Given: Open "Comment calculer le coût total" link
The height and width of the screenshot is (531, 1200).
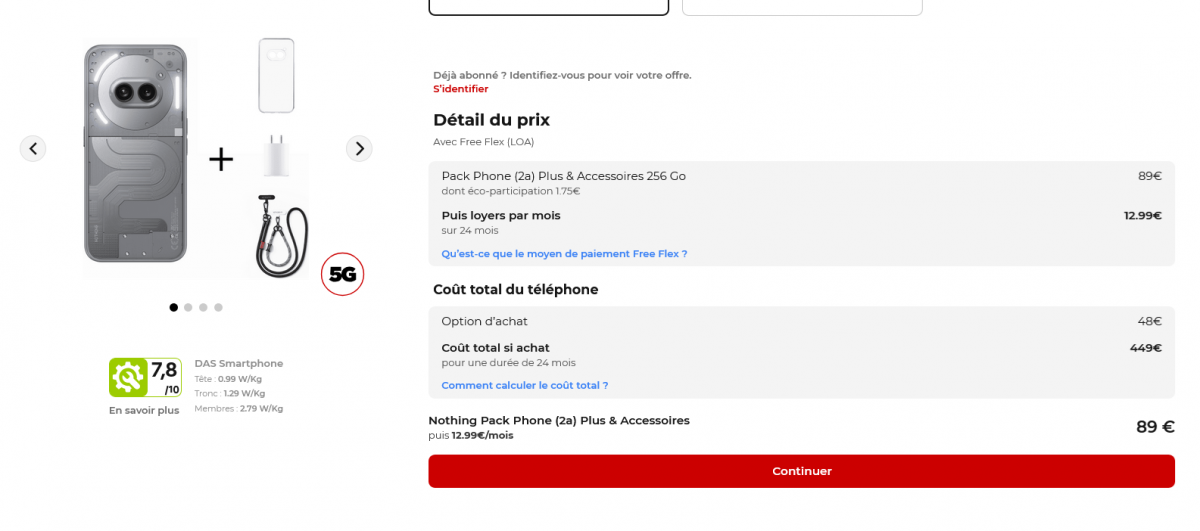Looking at the screenshot, I should [524, 385].
